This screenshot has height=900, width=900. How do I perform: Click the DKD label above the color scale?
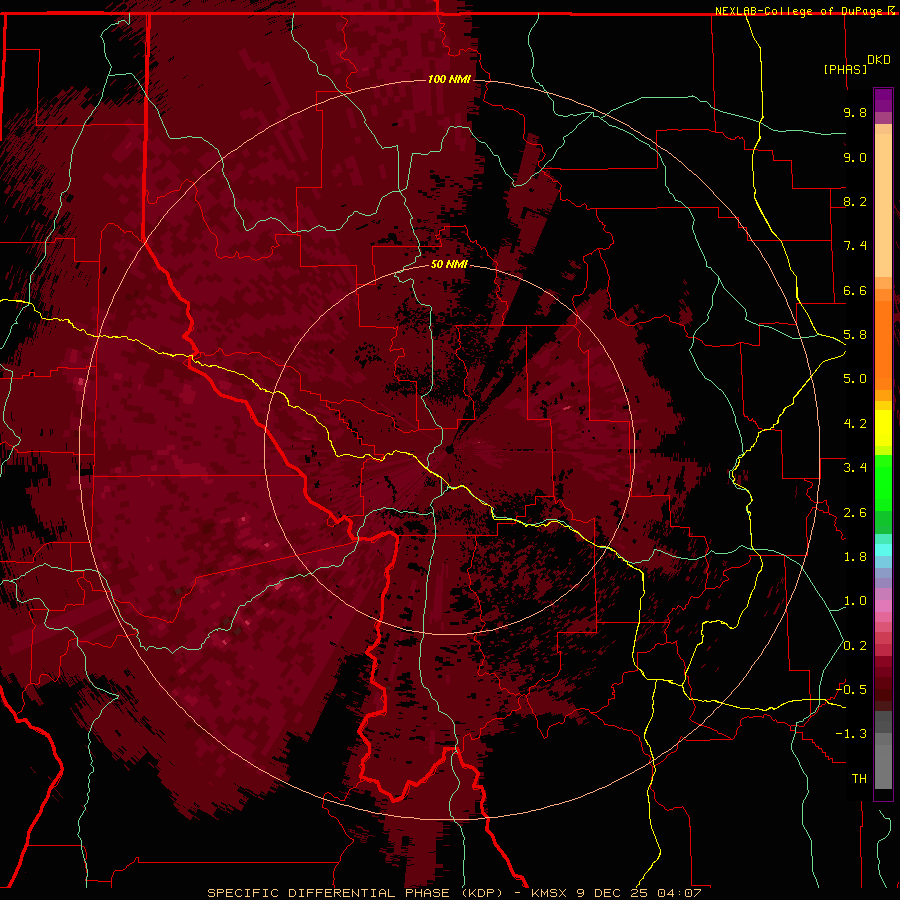pos(879,60)
